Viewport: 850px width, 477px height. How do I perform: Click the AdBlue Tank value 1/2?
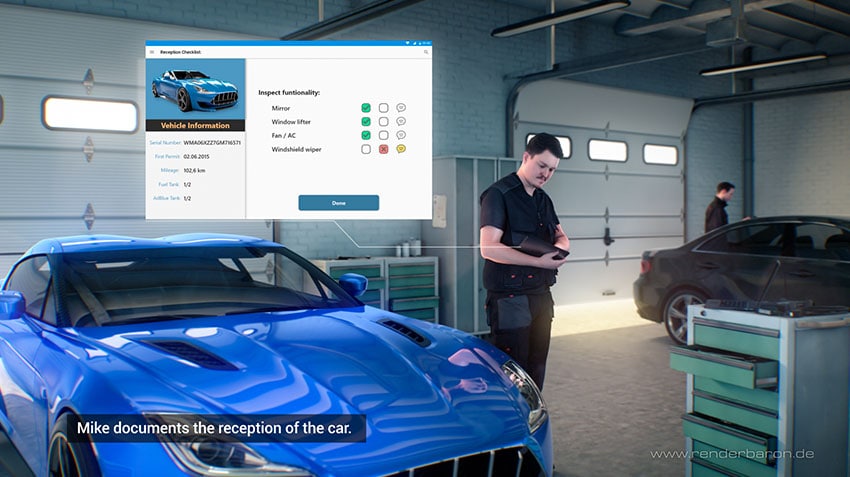click(187, 198)
